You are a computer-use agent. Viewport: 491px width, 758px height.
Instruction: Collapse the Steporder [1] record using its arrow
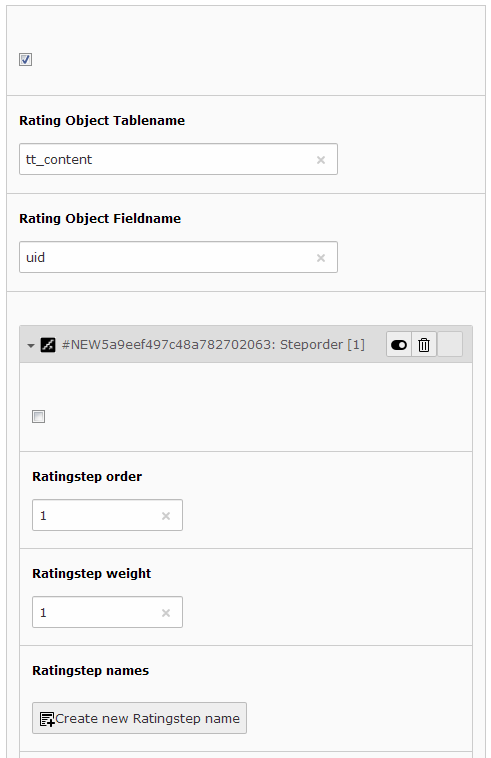31,345
